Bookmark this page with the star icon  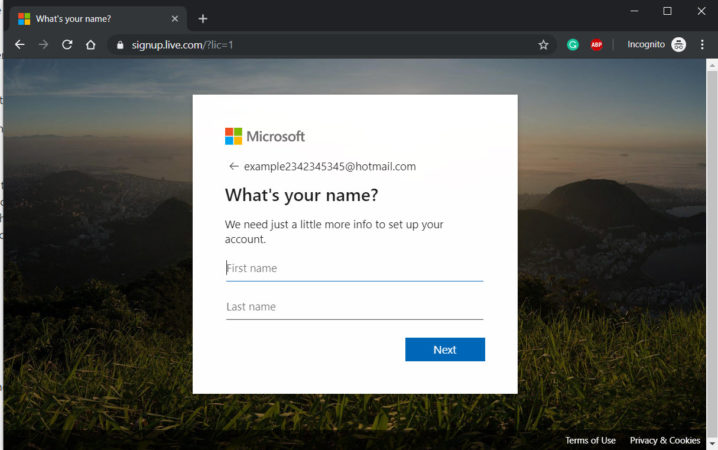point(543,44)
